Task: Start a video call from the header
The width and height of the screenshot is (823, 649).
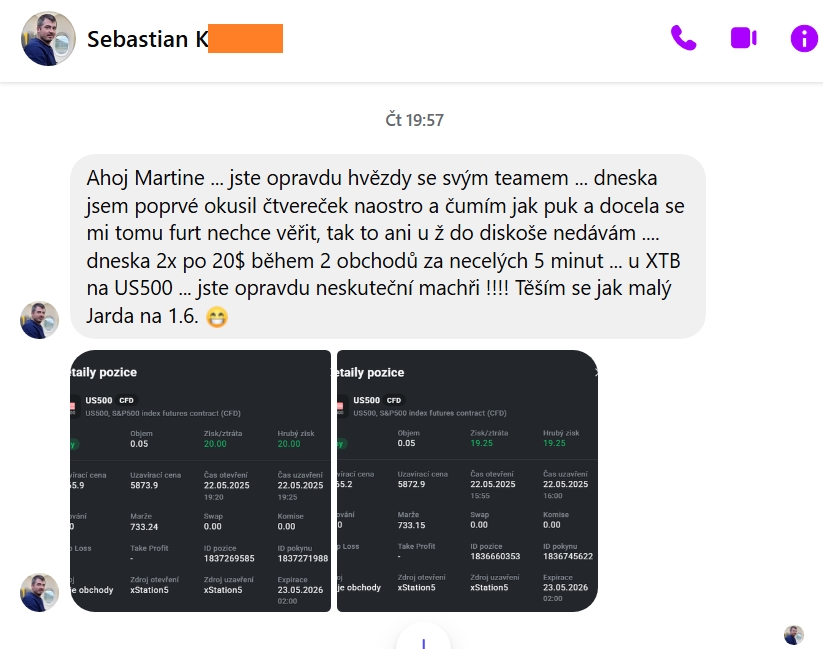Action: [744, 38]
